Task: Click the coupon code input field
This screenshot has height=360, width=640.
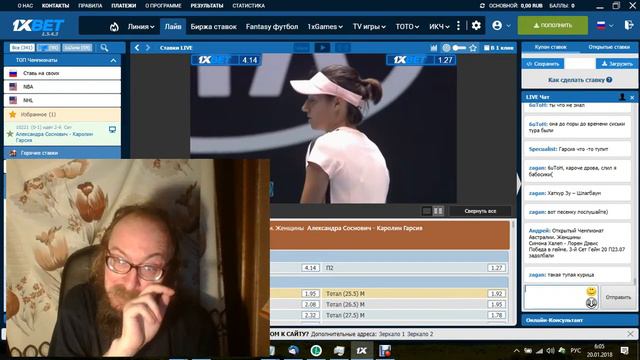Action: click(x=580, y=64)
